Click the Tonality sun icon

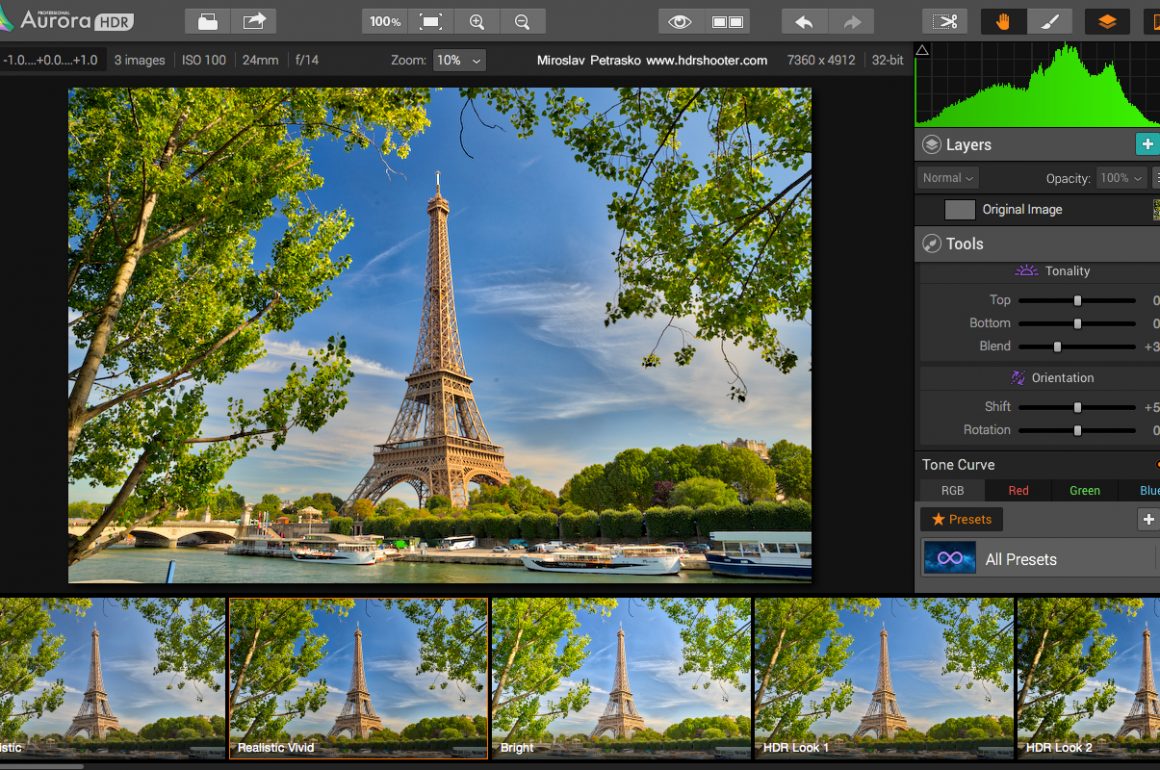[1026, 271]
